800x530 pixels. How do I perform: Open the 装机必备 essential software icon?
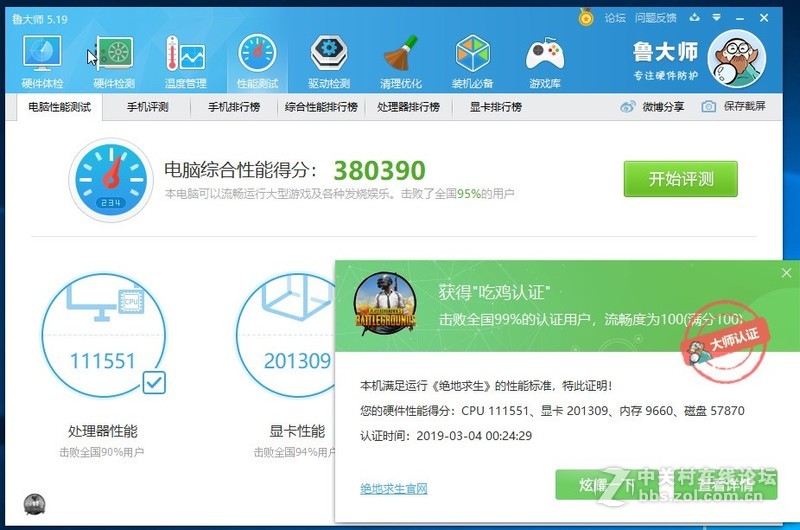point(472,62)
